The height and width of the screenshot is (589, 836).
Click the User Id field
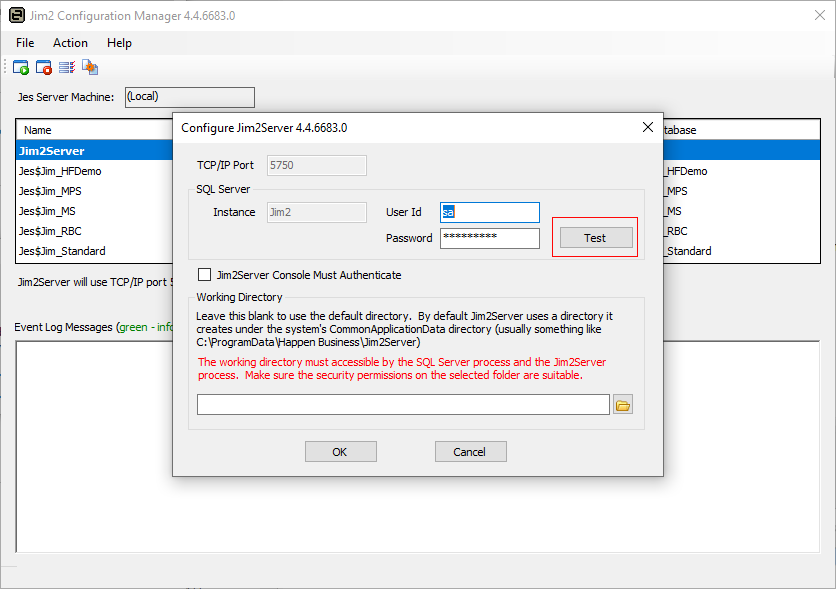point(489,212)
